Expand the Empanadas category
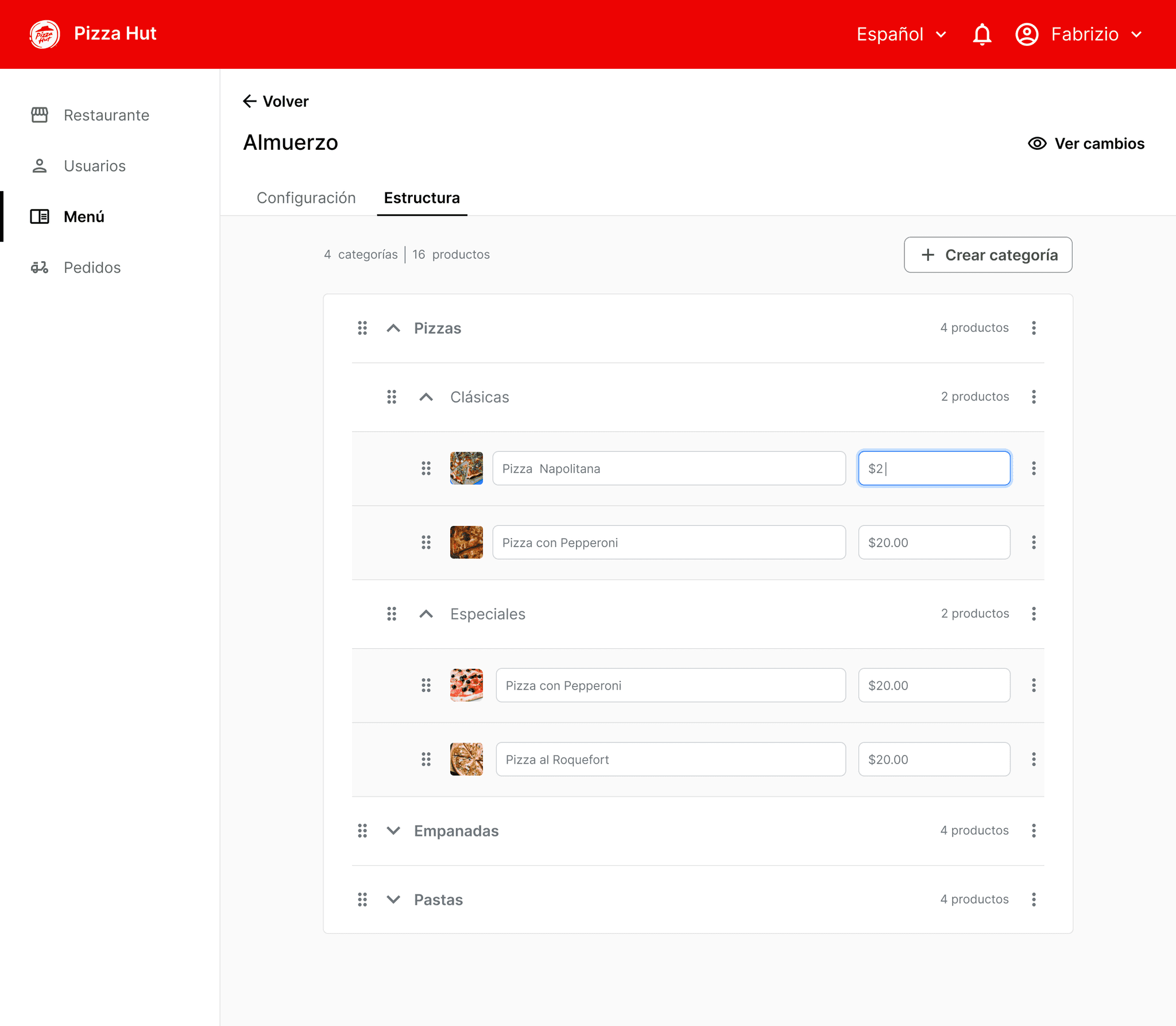The height and width of the screenshot is (1026, 1176). 393,831
